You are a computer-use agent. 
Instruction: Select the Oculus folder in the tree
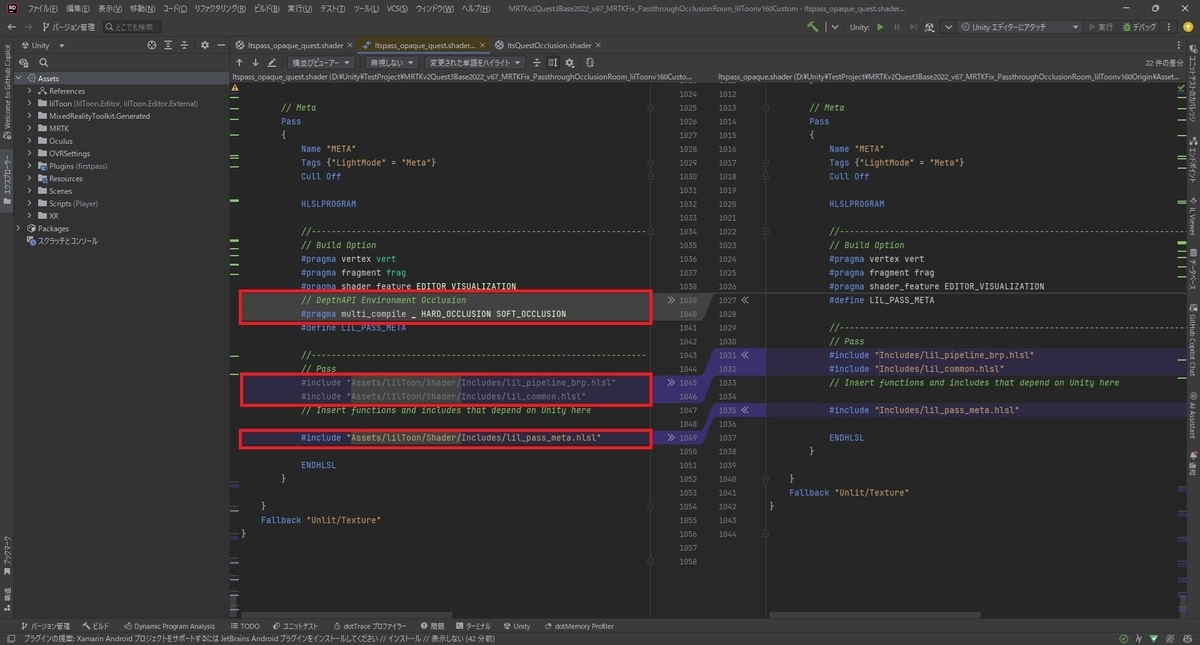tap(60, 141)
